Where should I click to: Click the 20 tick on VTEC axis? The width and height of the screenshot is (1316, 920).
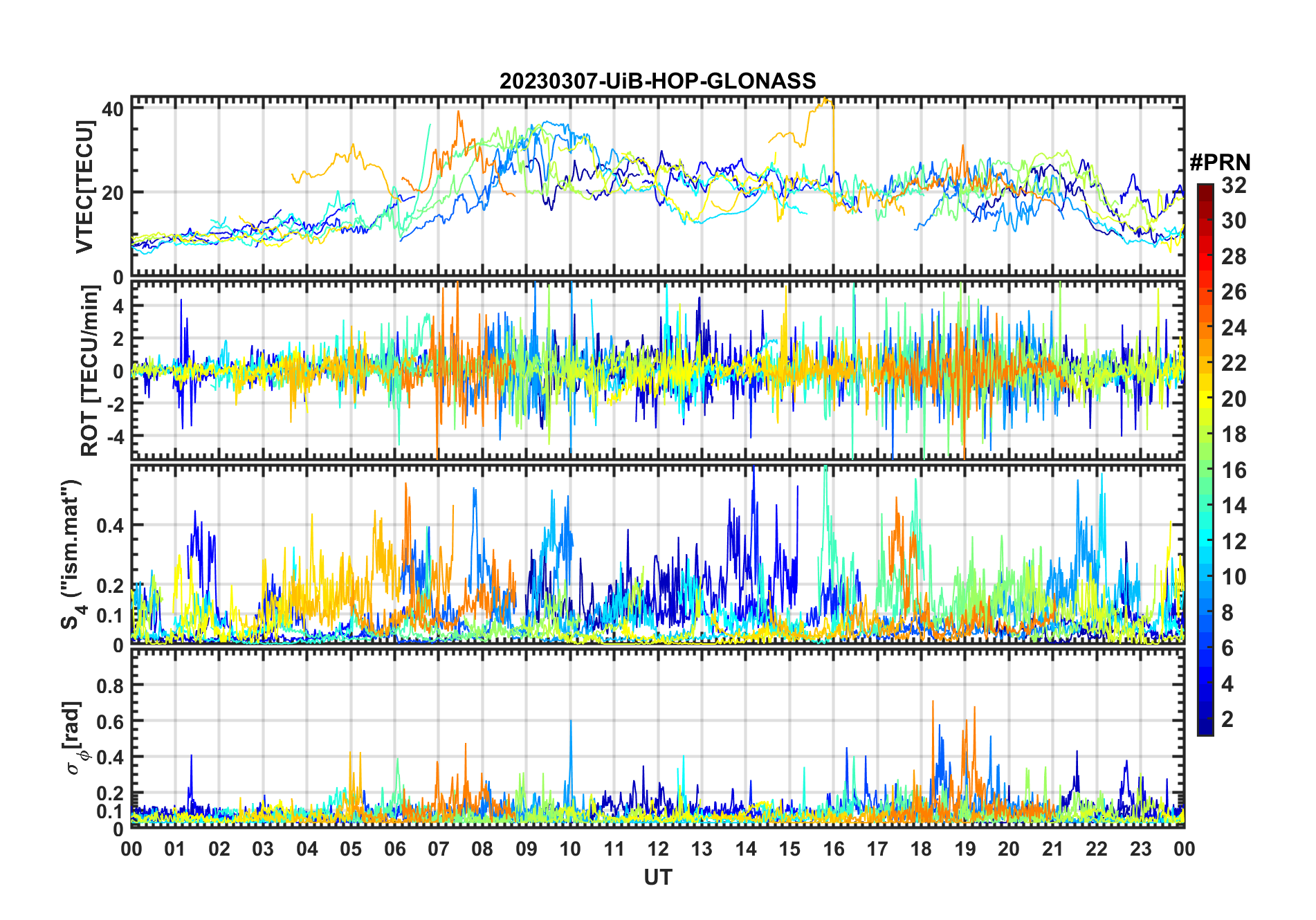tap(113, 193)
